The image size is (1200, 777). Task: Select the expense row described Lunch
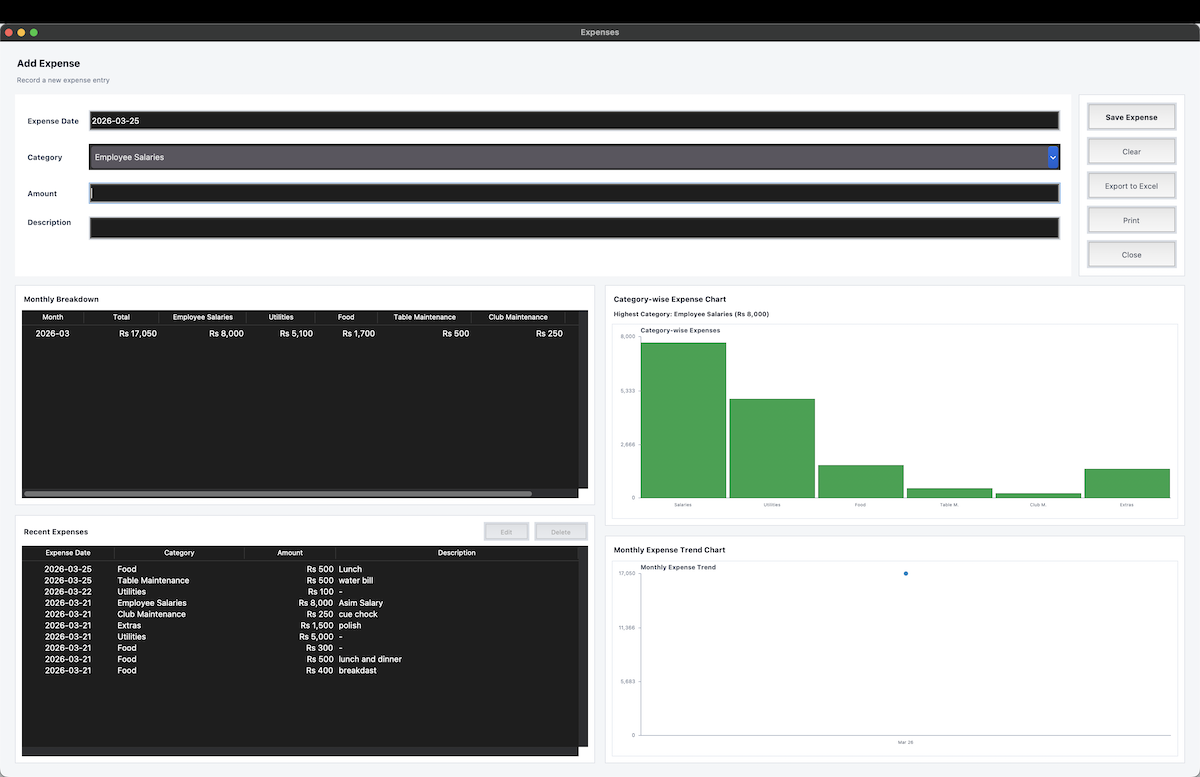point(300,569)
